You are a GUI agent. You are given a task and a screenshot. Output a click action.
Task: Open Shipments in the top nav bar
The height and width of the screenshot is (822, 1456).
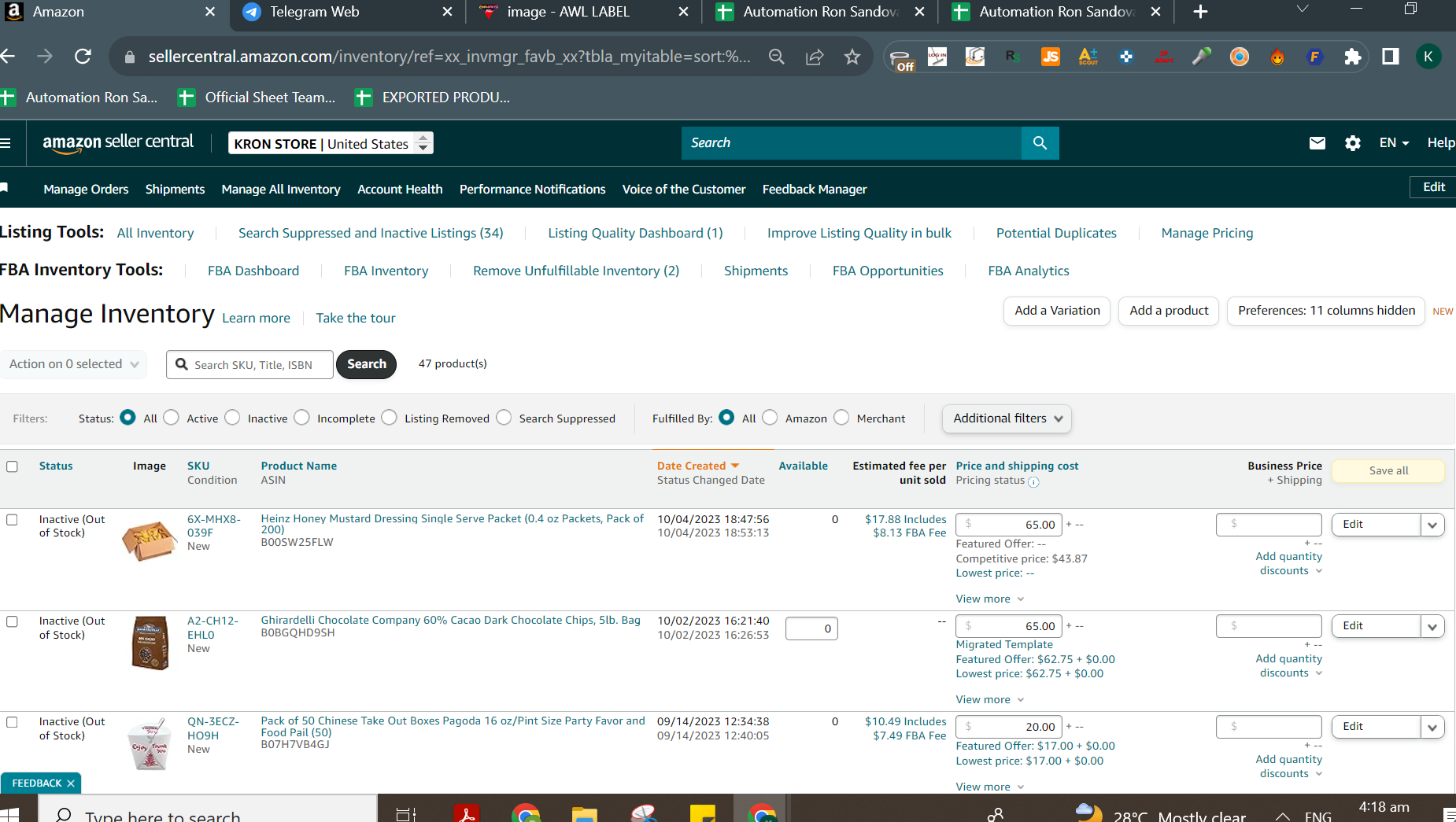pyautogui.click(x=175, y=190)
